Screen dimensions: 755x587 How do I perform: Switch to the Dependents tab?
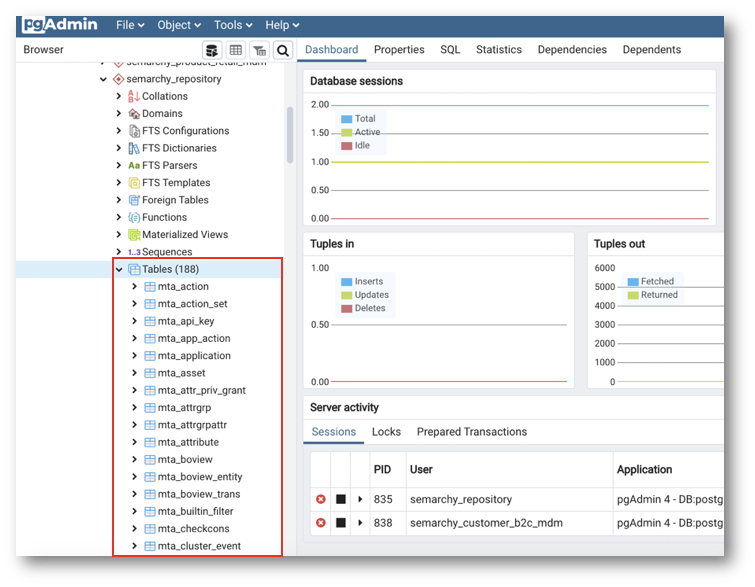652,50
